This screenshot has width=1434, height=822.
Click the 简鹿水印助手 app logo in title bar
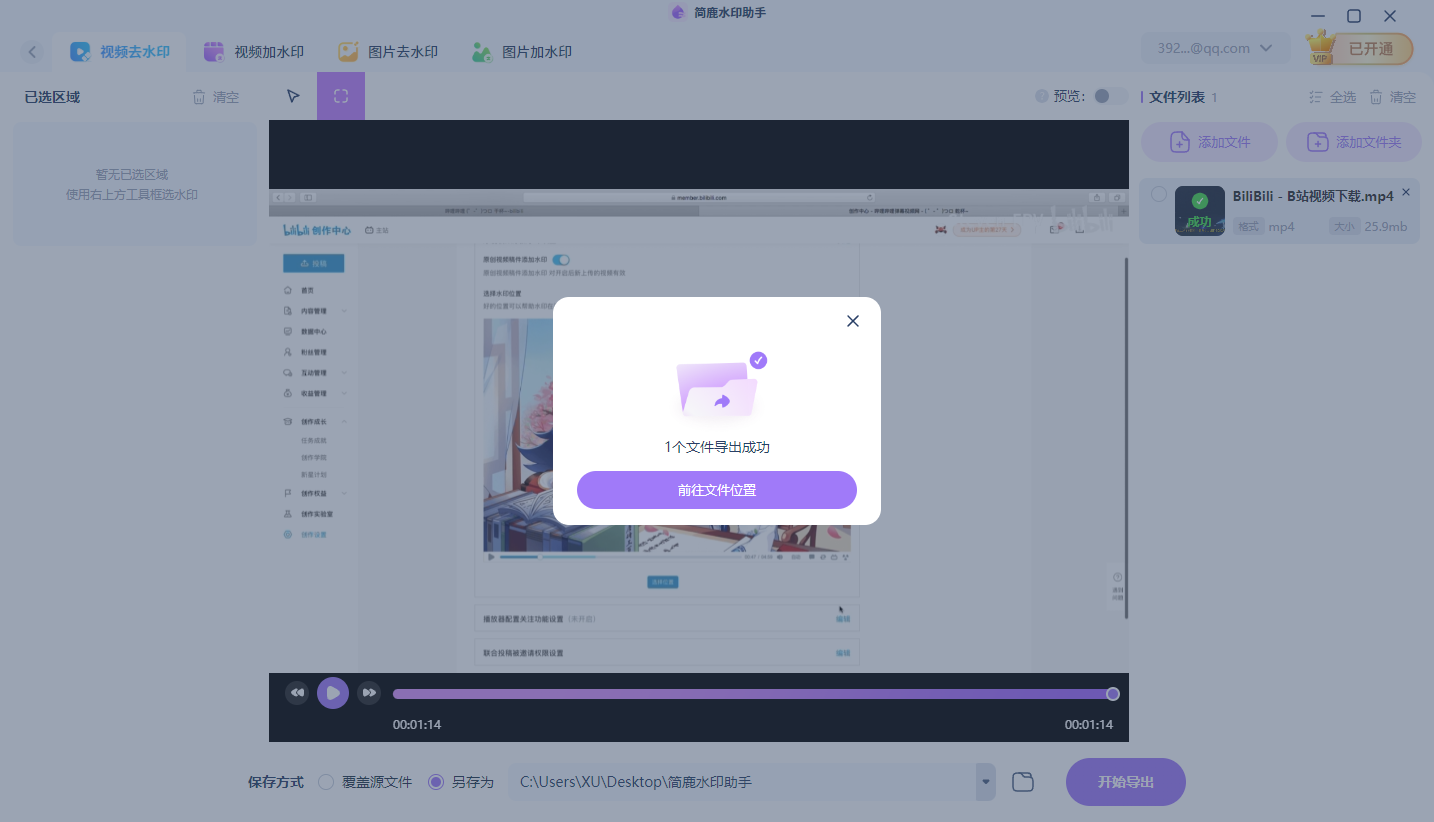click(x=678, y=13)
